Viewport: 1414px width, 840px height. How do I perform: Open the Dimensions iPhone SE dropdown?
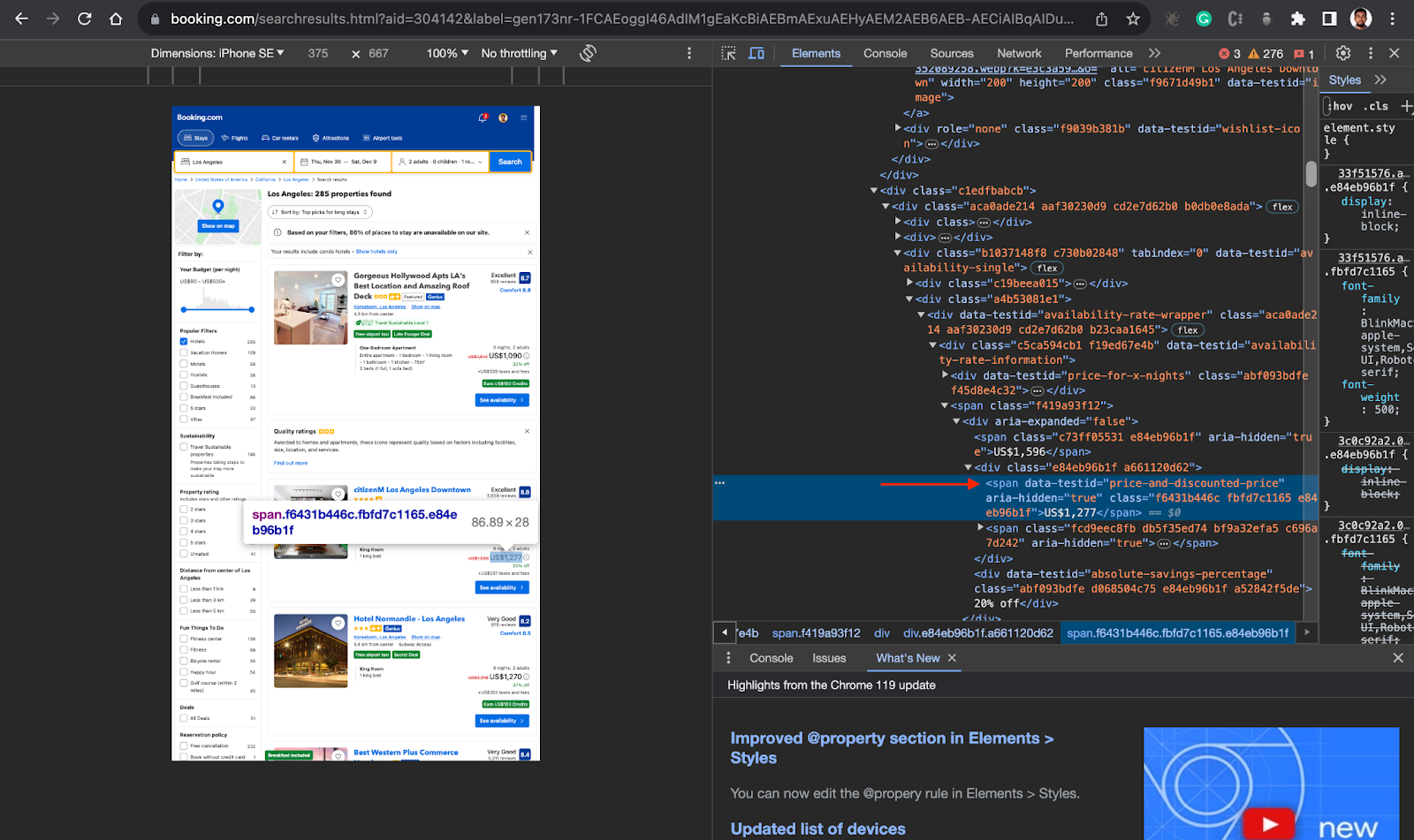tap(217, 53)
